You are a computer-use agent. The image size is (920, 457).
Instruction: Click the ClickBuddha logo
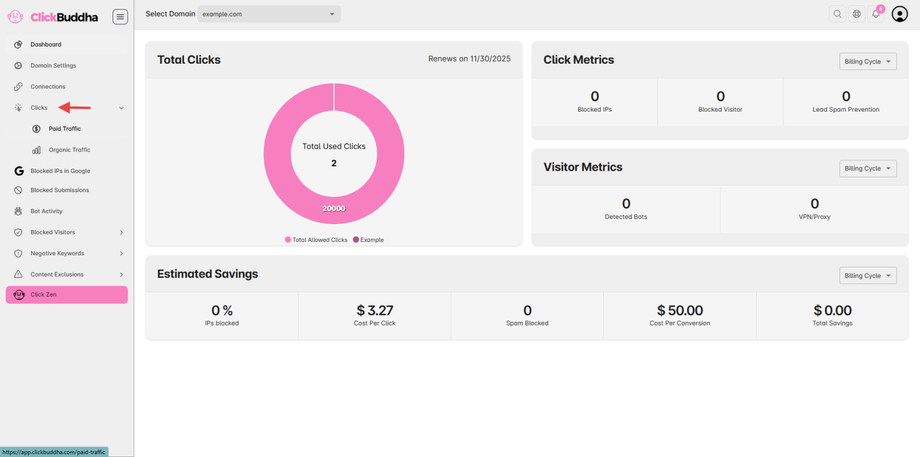53,17
